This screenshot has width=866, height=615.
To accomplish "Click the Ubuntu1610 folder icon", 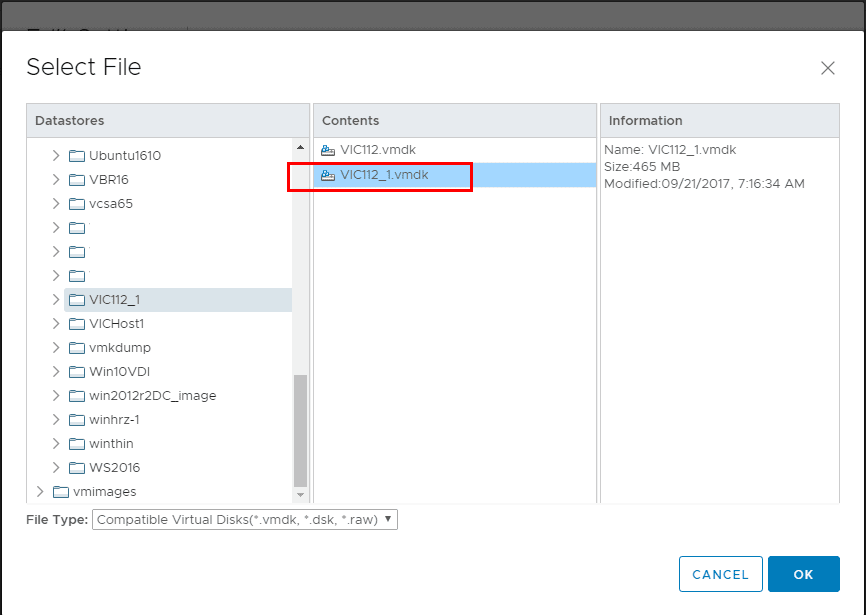I will pos(77,156).
